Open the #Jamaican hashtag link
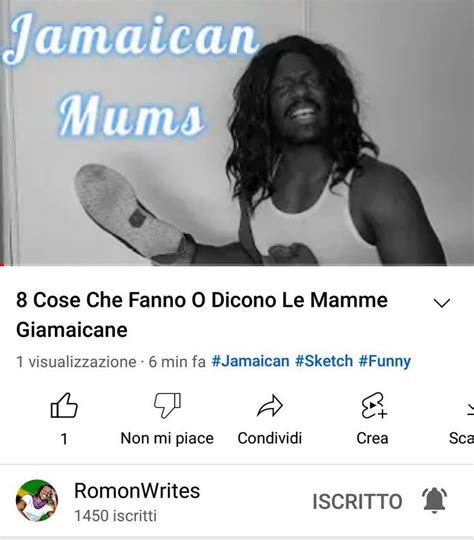 click(x=250, y=361)
